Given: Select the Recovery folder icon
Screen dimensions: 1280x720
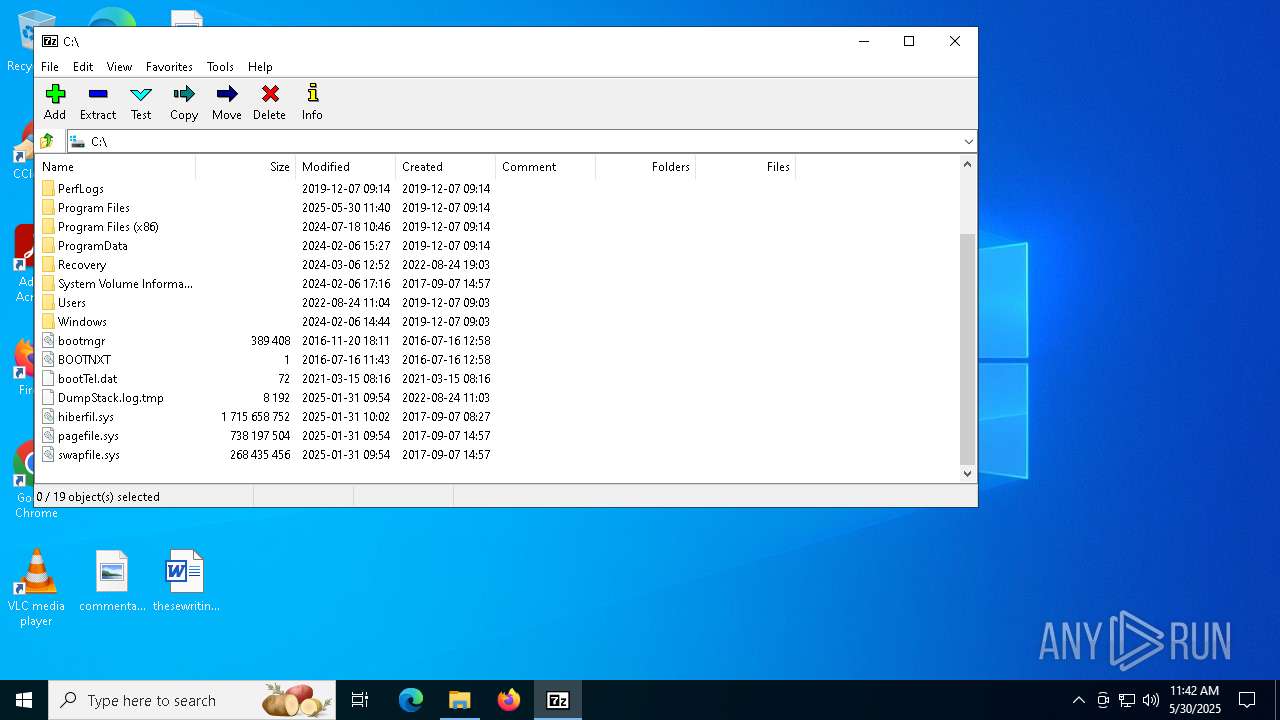Looking at the screenshot, I should click(48, 264).
